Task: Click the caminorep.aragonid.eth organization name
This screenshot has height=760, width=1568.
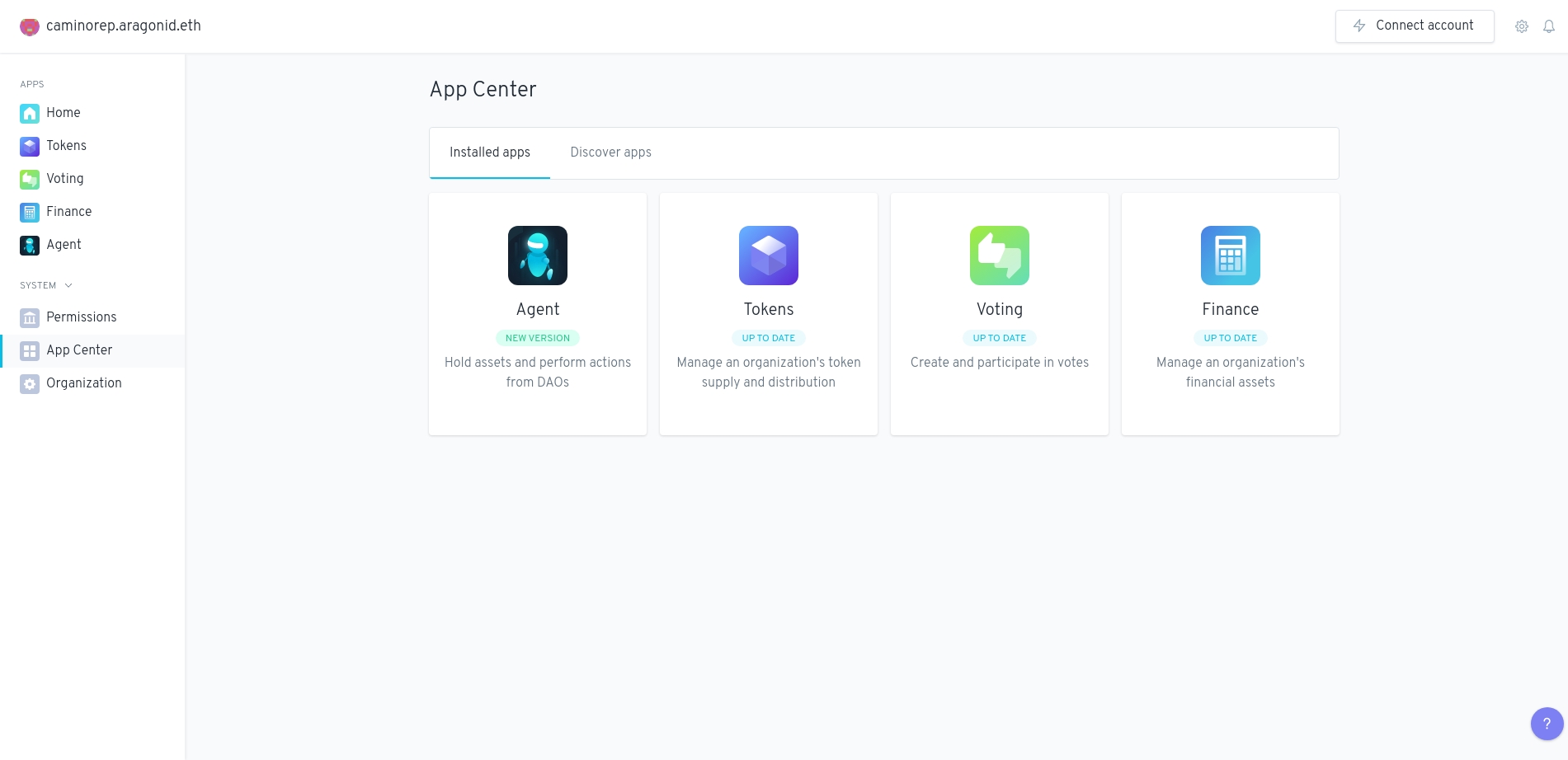Action: [124, 26]
